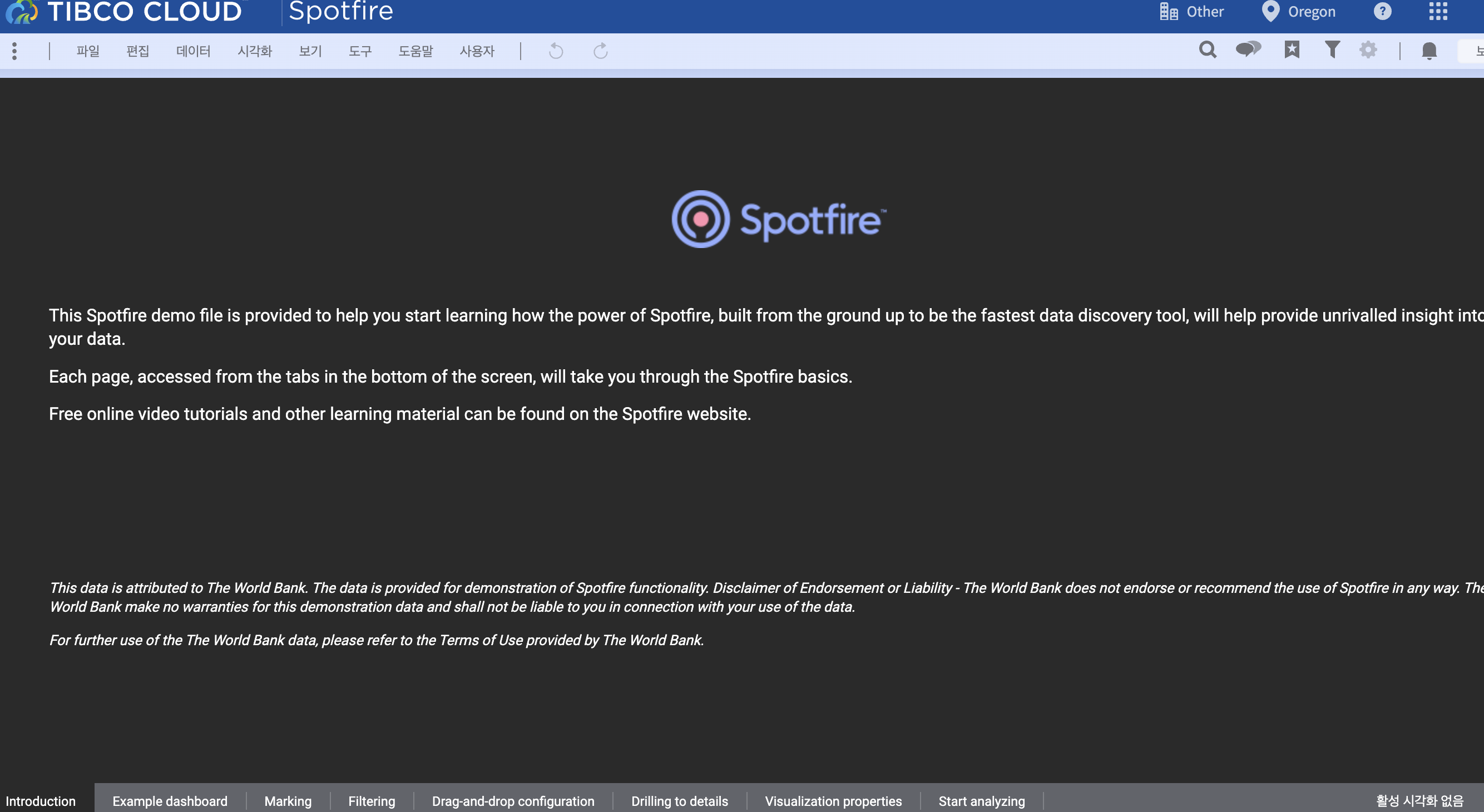Switch to the Example dashboard tab

tap(170, 800)
